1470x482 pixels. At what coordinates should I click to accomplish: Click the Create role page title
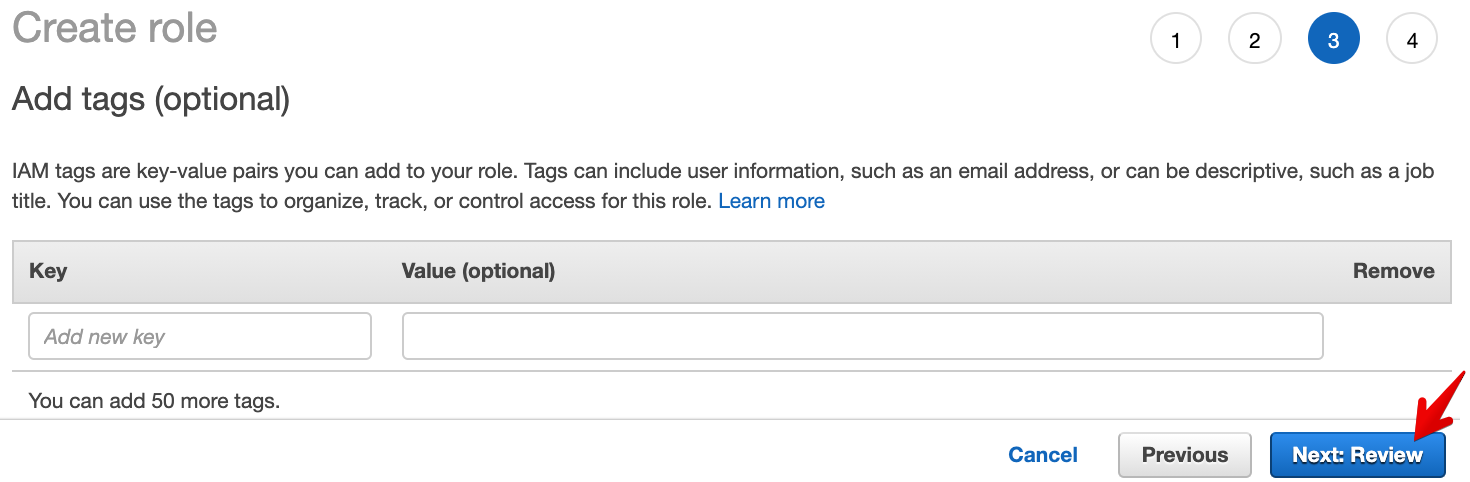pos(115,28)
